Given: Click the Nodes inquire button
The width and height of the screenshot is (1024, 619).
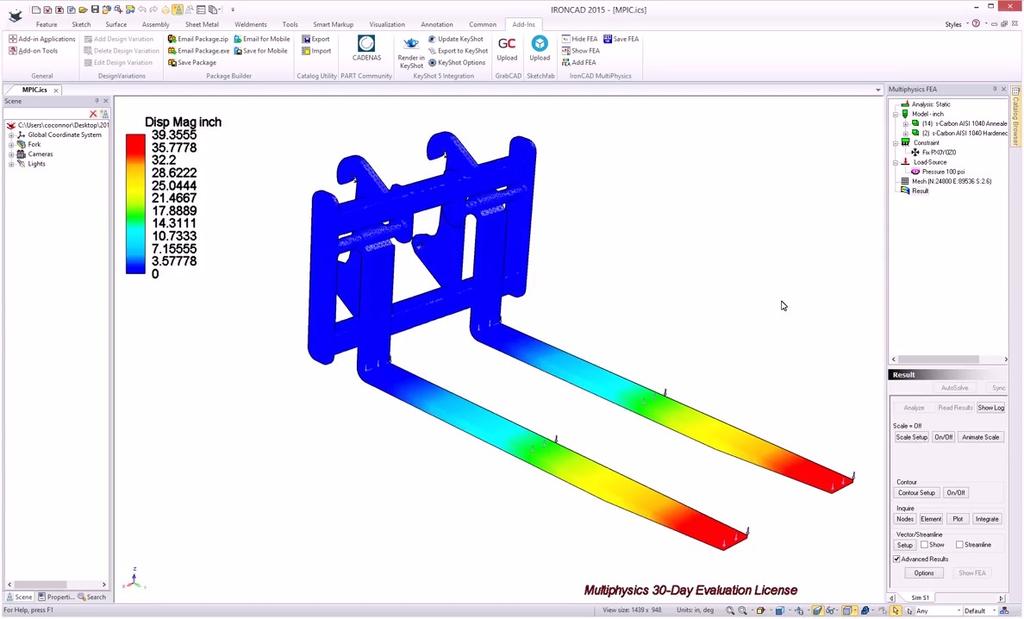Looking at the screenshot, I should pos(904,519).
